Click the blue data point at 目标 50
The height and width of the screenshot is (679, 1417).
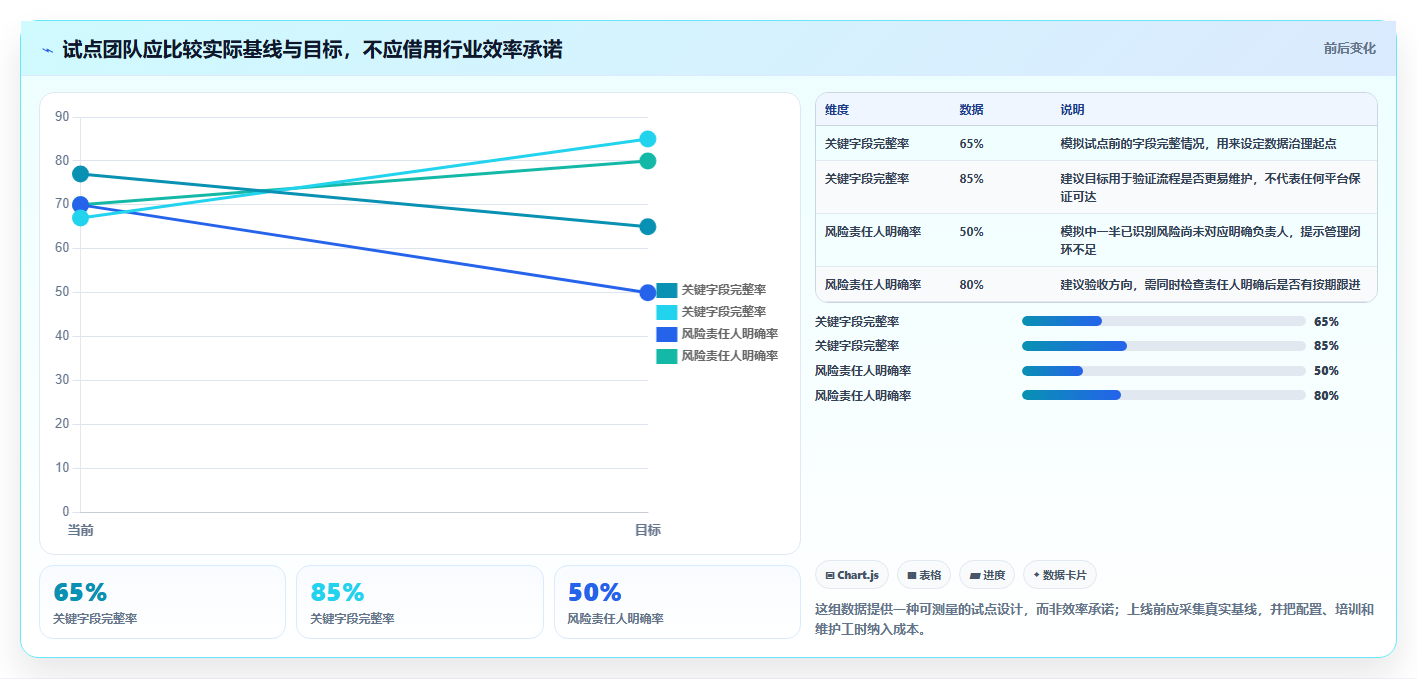click(x=648, y=293)
